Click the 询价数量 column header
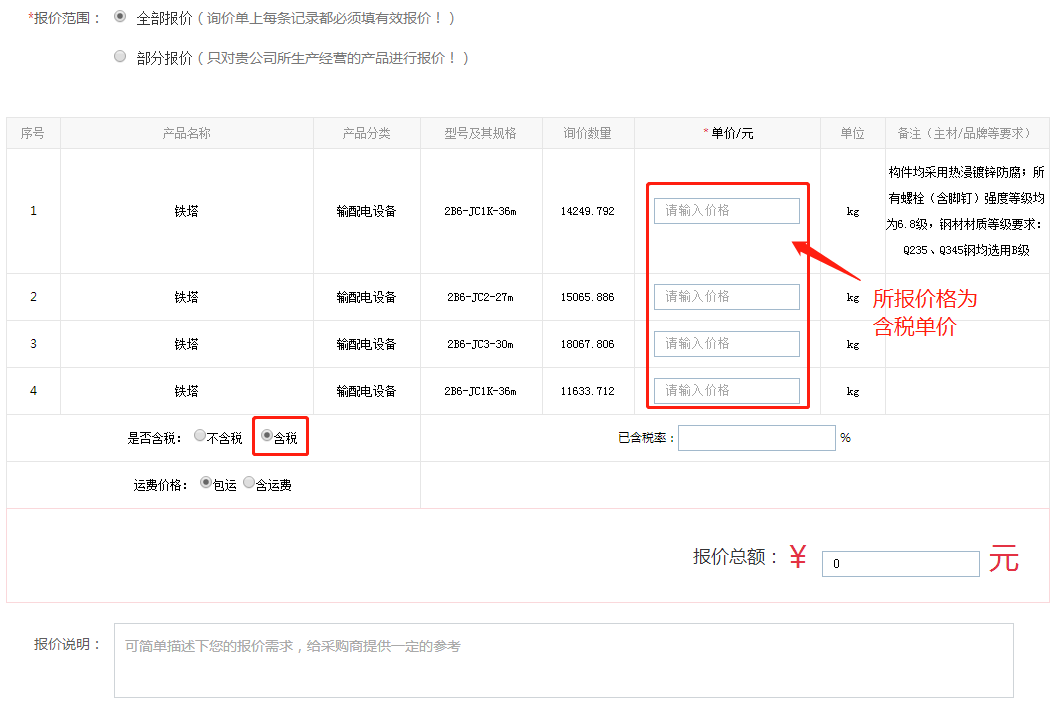This screenshot has height=711, width=1055. pos(587,133)
